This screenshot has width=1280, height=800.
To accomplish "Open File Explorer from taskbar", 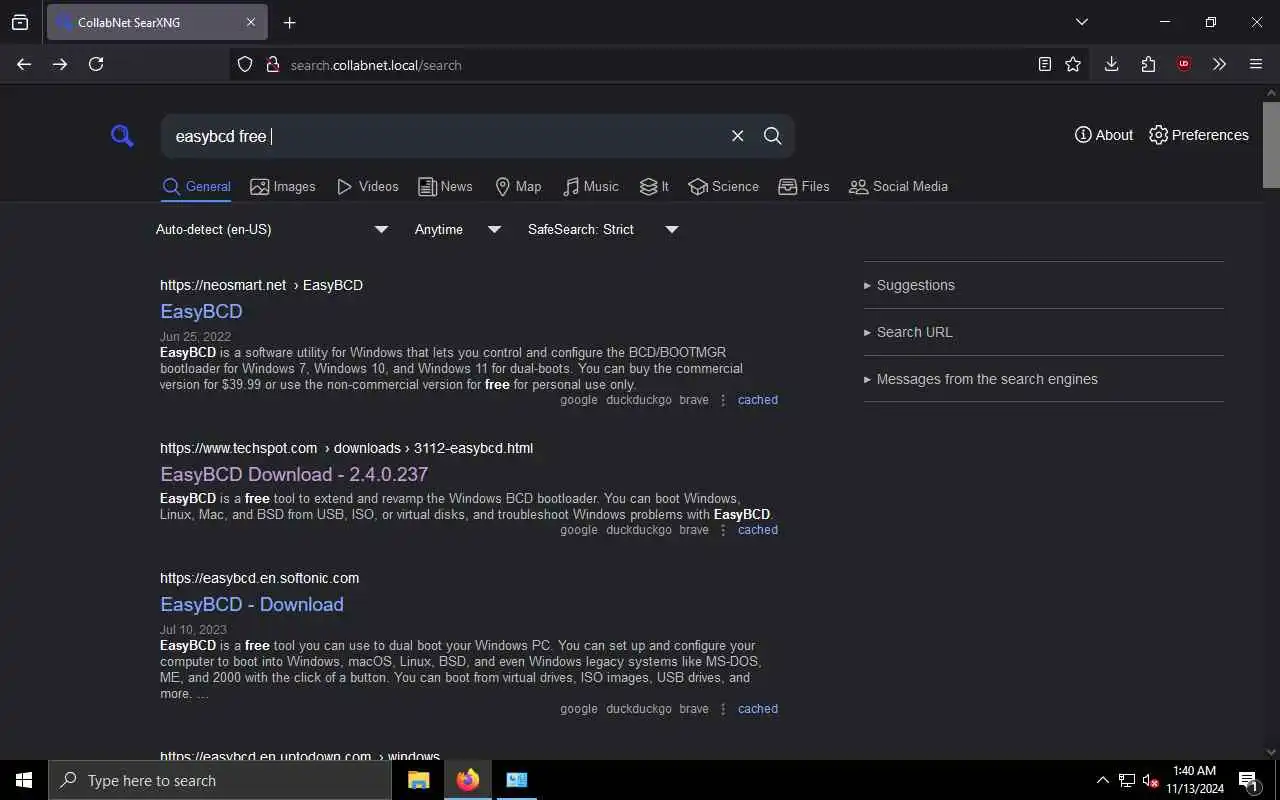I will coord(418,780).
